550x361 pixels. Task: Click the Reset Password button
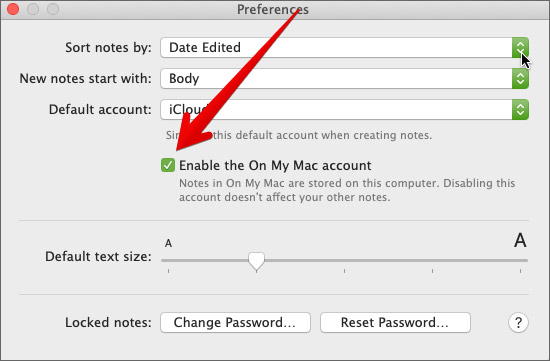395,322
